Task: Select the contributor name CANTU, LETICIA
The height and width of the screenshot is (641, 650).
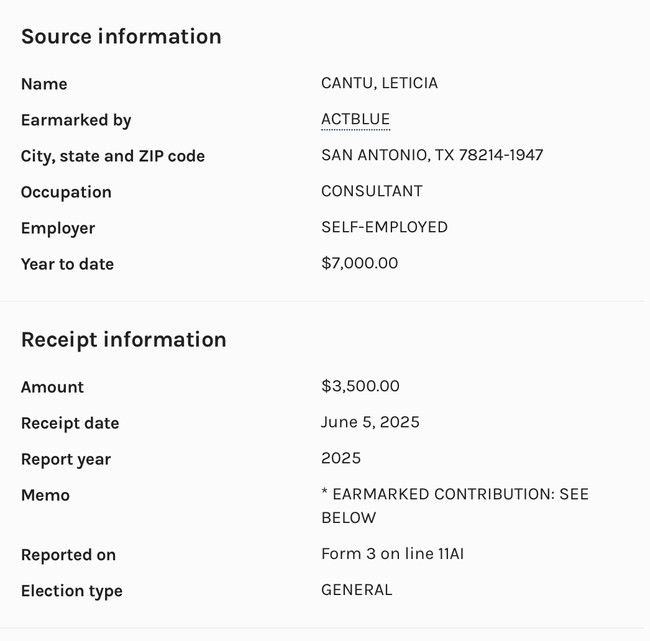Action: [379, 83]
